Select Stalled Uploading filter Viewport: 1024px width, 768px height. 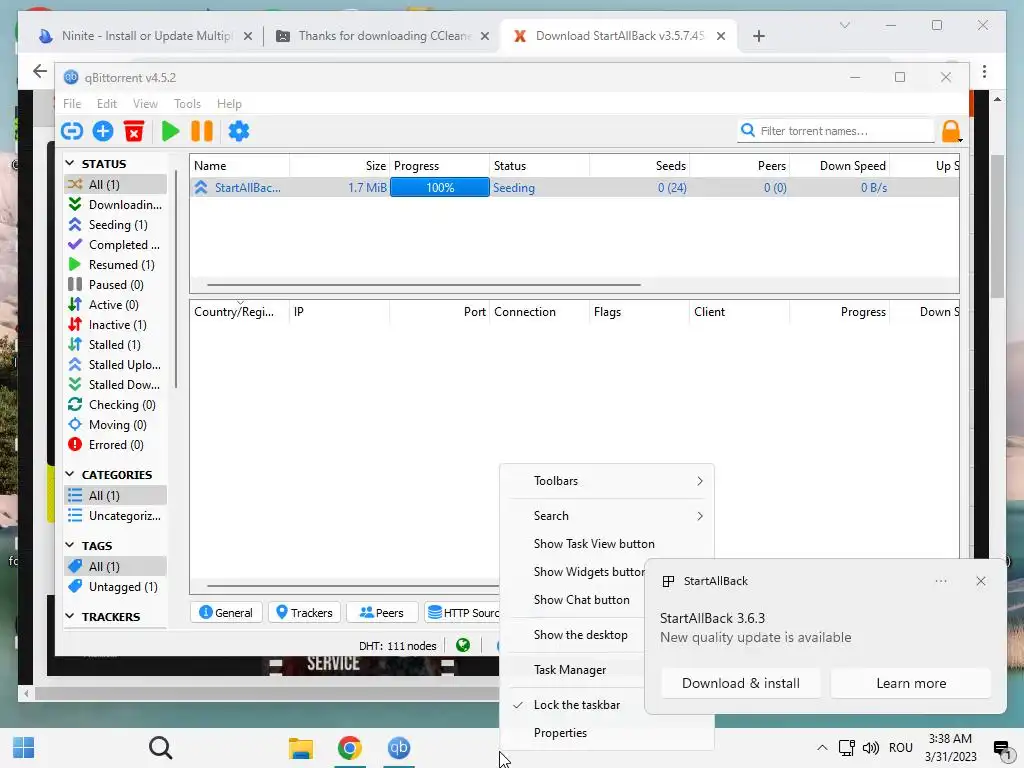tap(116, 365)
